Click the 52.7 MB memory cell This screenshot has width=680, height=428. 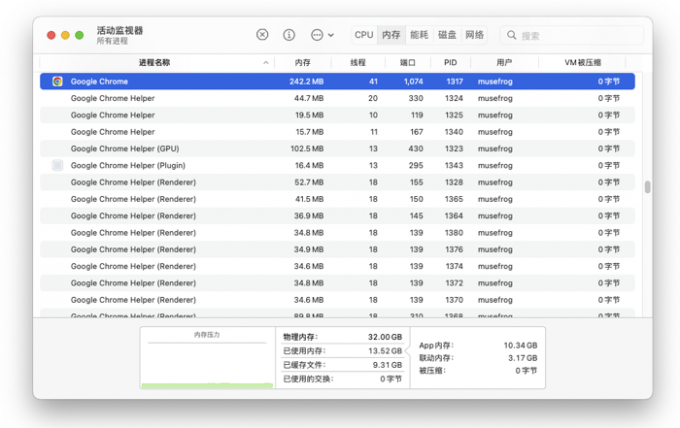pyautogui.click(x=309, y=182)
